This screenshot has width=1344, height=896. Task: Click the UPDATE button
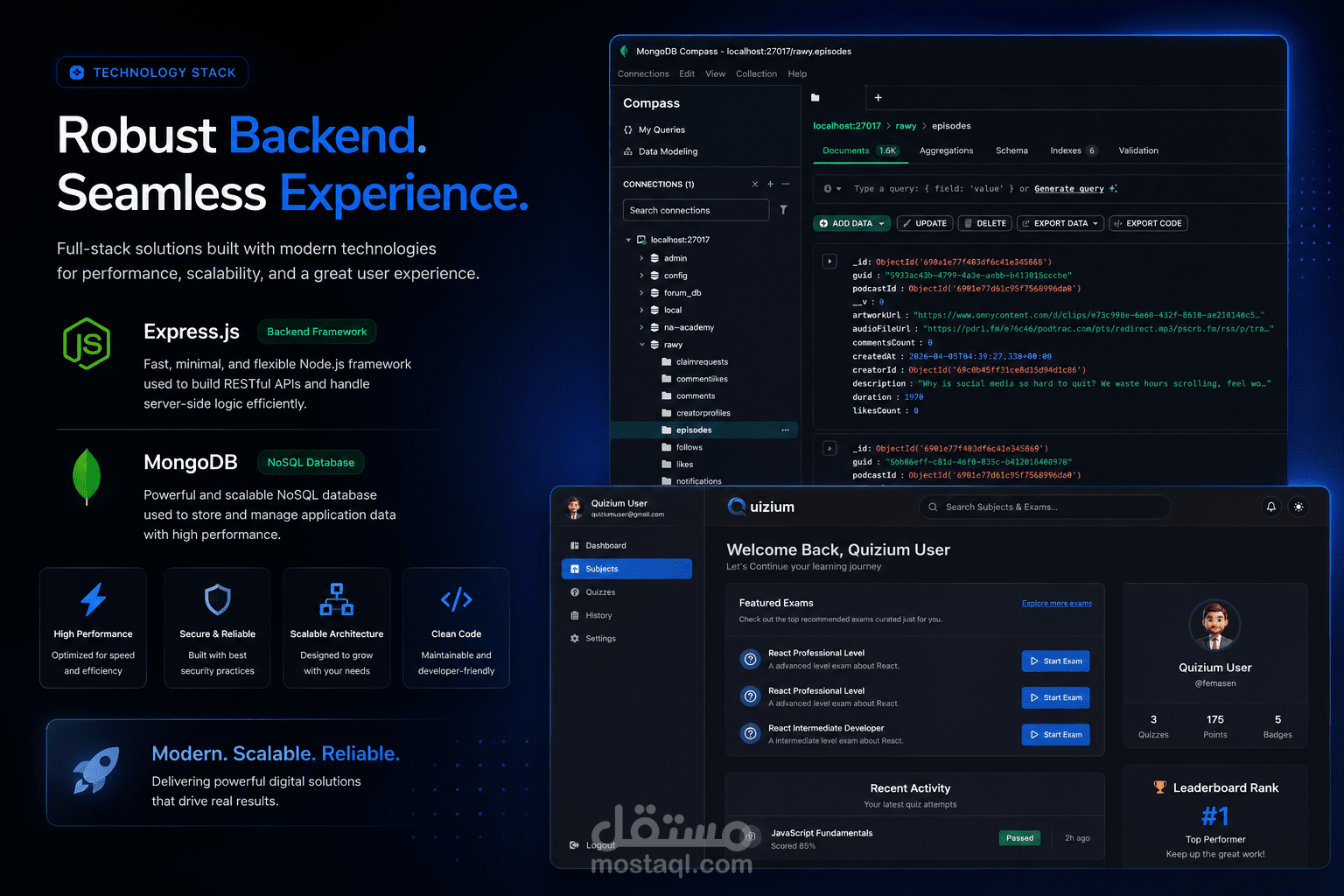coord(925,223)
